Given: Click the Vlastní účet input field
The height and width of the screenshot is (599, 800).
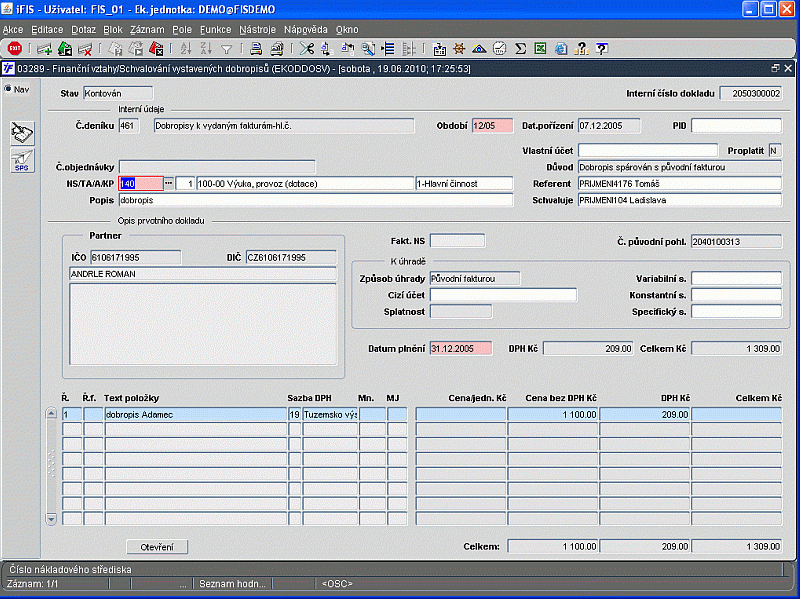Looking at the screenshot, I should (x=648, y=151).
